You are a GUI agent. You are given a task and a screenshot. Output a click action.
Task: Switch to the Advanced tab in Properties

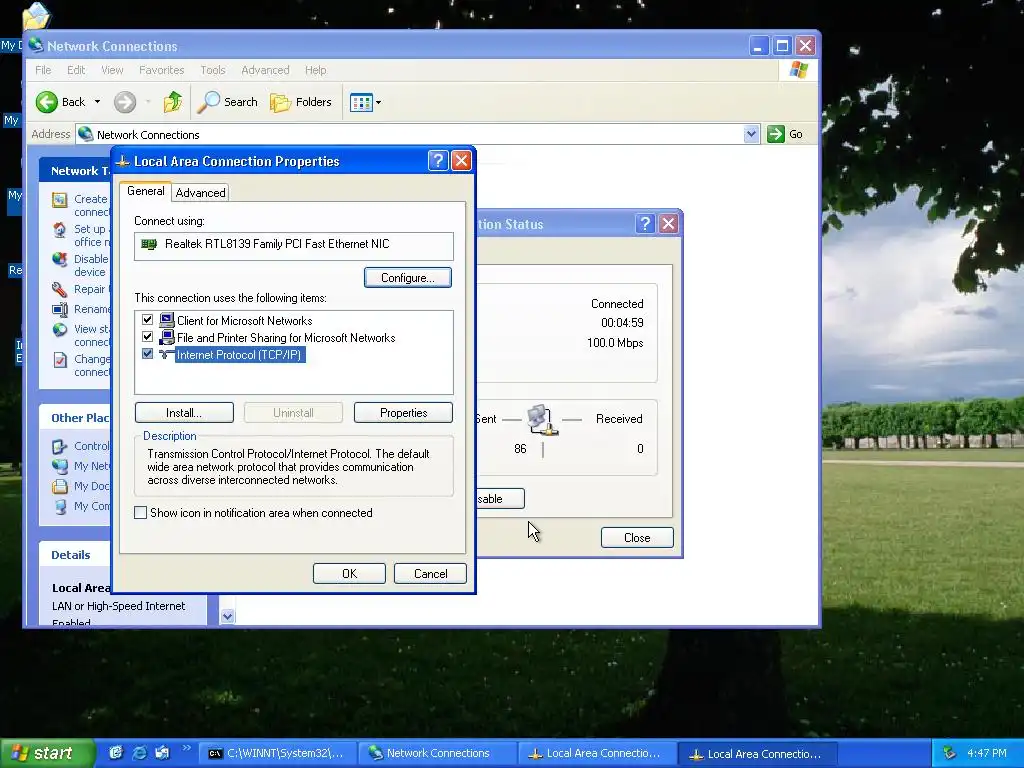200,193
